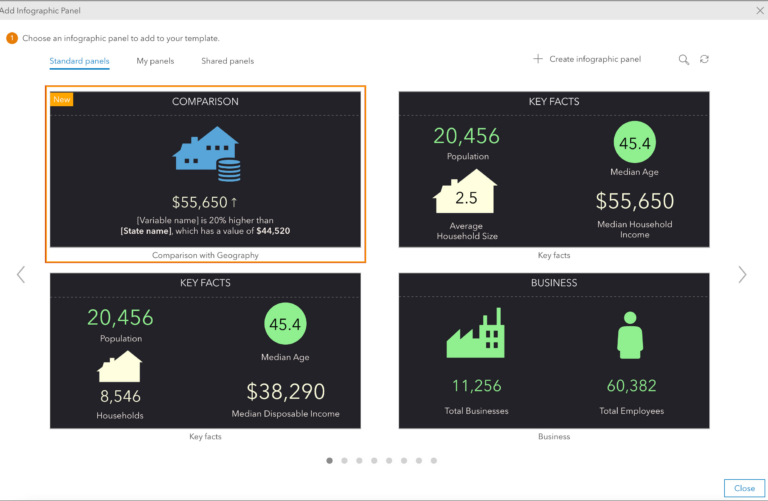Click the 'Add Infographic Panel' dialog title

pos(40,10)
